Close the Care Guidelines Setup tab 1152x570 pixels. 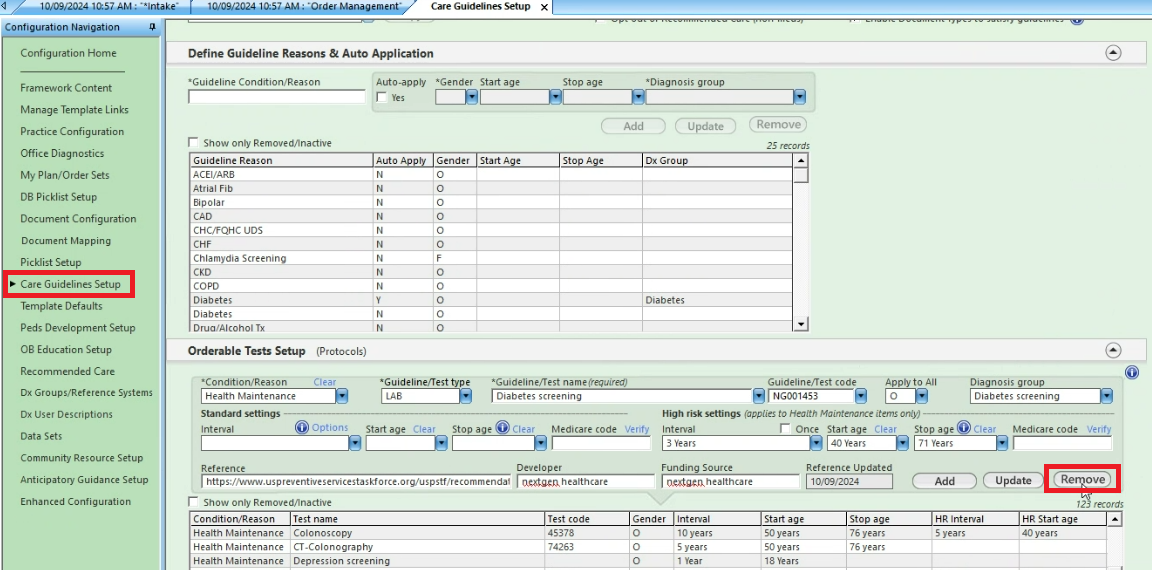pyautogui.click(x=544, y=7)
